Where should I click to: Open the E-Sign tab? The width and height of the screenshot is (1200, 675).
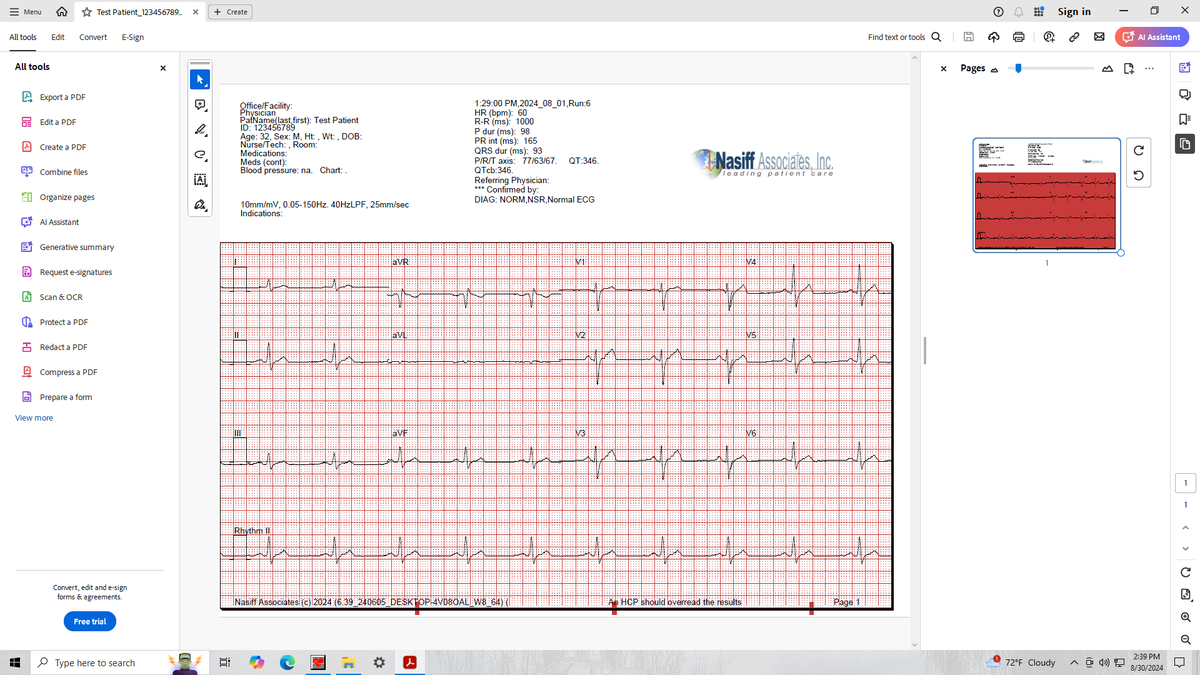point(132,37)
